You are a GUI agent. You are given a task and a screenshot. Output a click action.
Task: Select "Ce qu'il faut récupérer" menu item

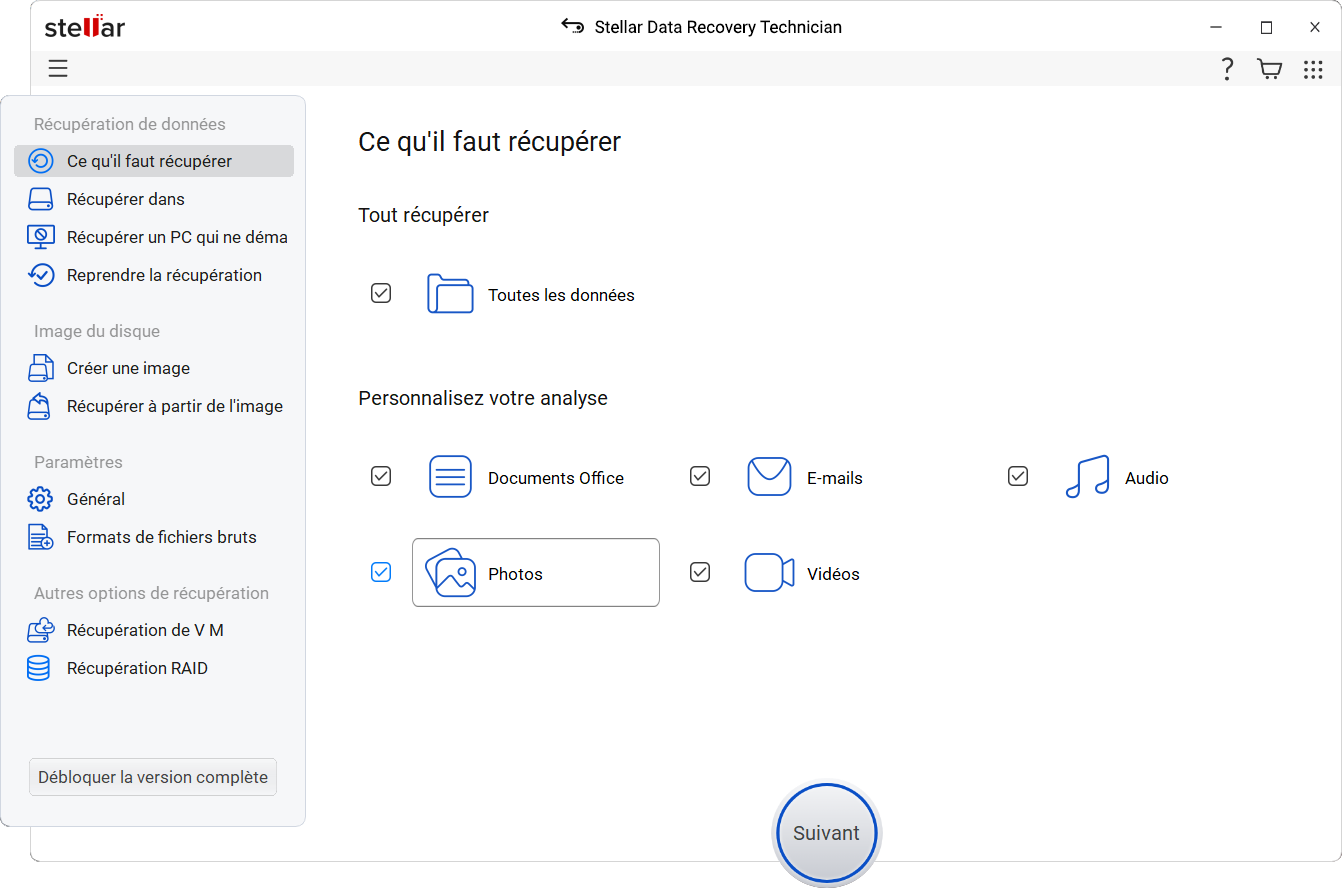[x=154, y=161]
